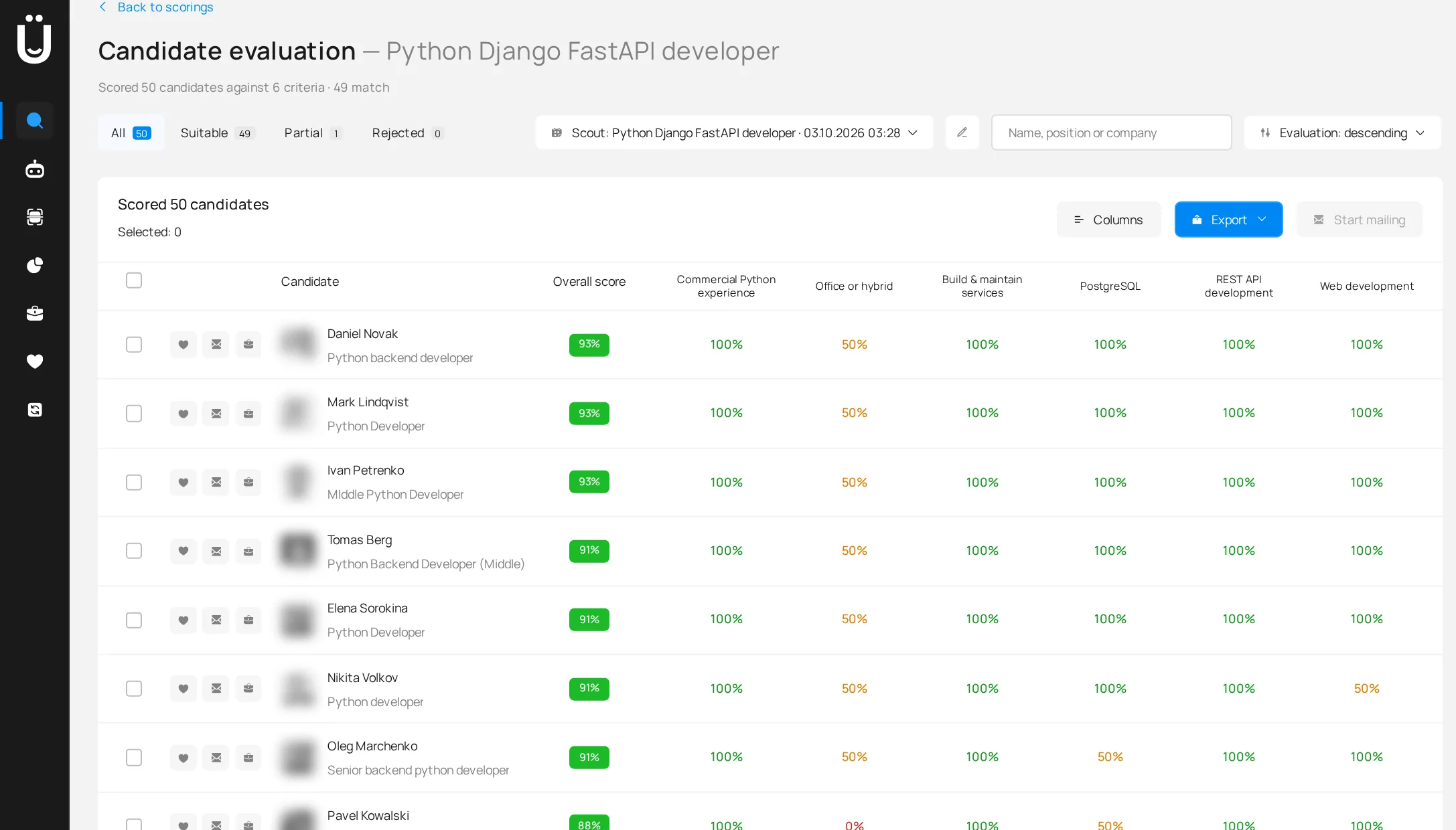The image size is (1456, 830).
Task: Open Evaluation: descending sort dropdown
Action: 1342,133
